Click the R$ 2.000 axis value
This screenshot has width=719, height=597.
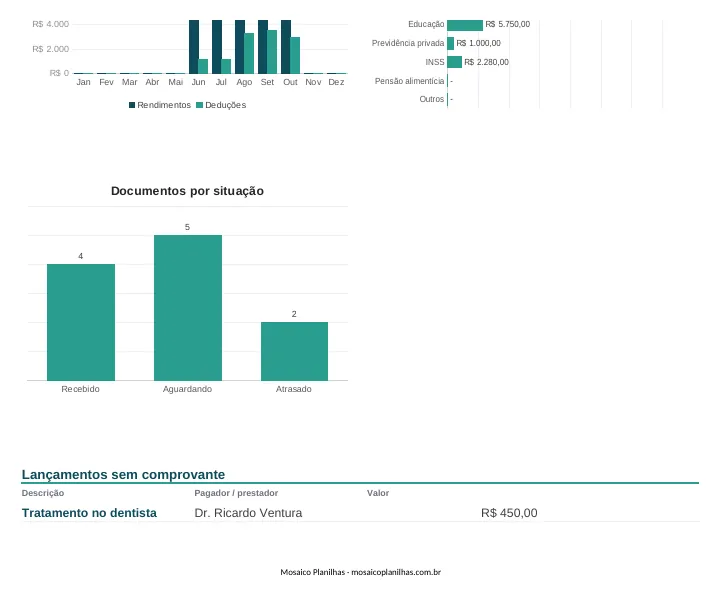pos(50,49)
